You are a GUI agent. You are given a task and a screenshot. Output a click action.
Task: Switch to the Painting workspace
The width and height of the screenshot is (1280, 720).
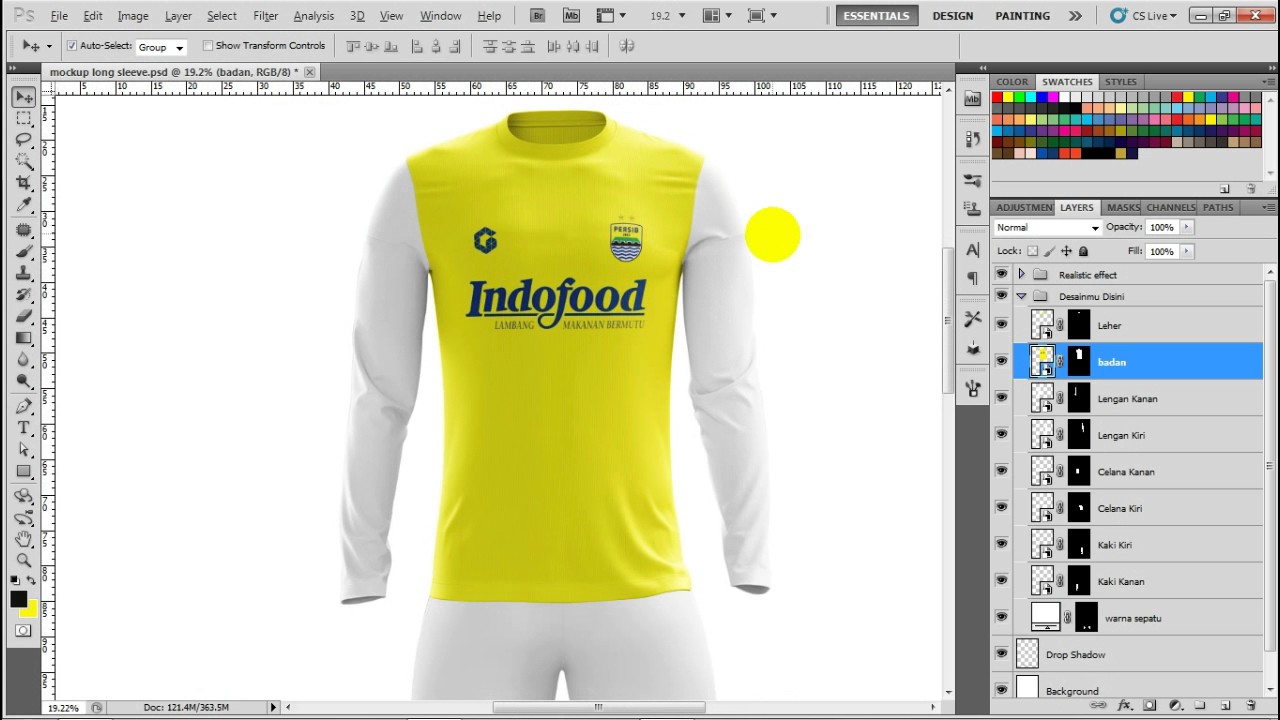(x=1022, y=16)
